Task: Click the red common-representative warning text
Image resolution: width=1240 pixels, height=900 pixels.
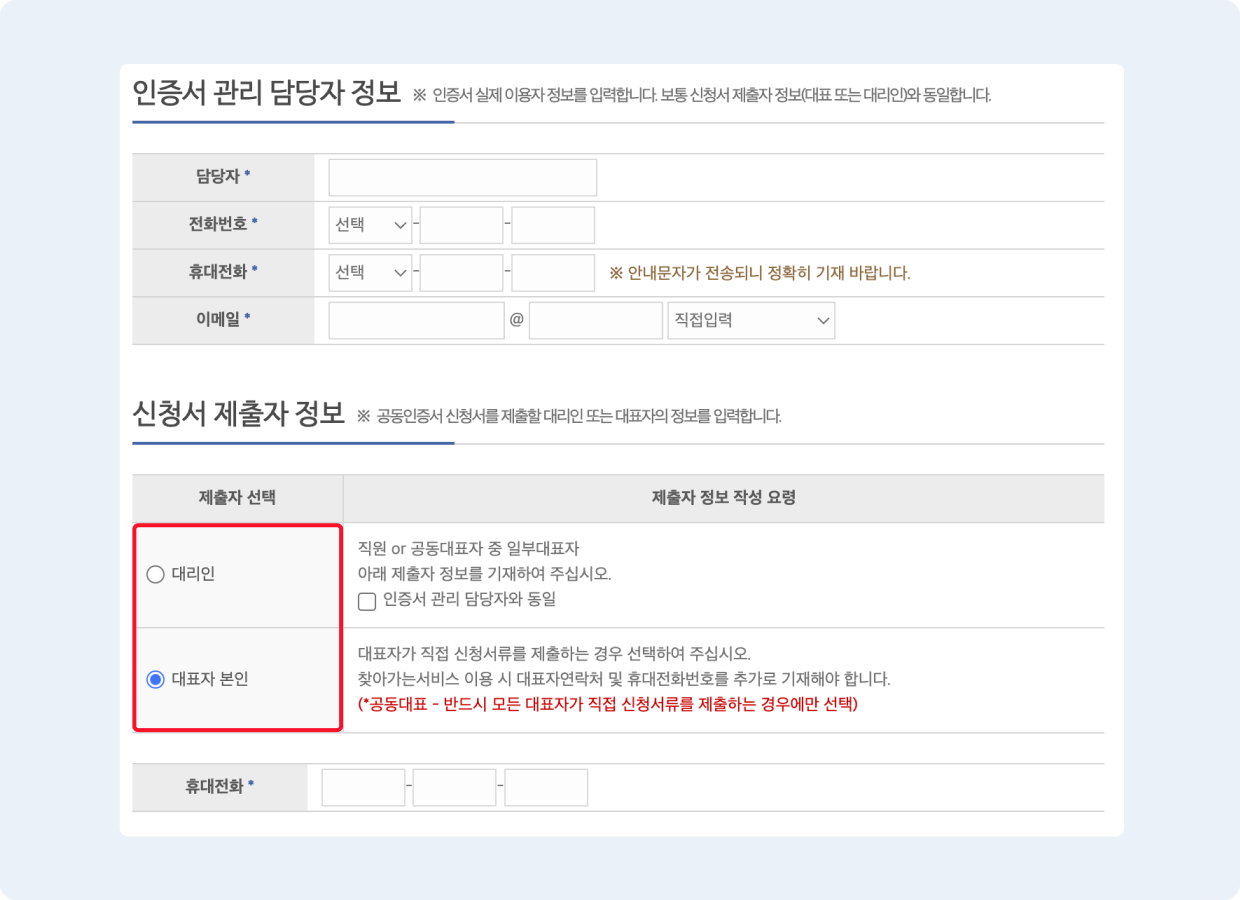Action: coord(608,708)
